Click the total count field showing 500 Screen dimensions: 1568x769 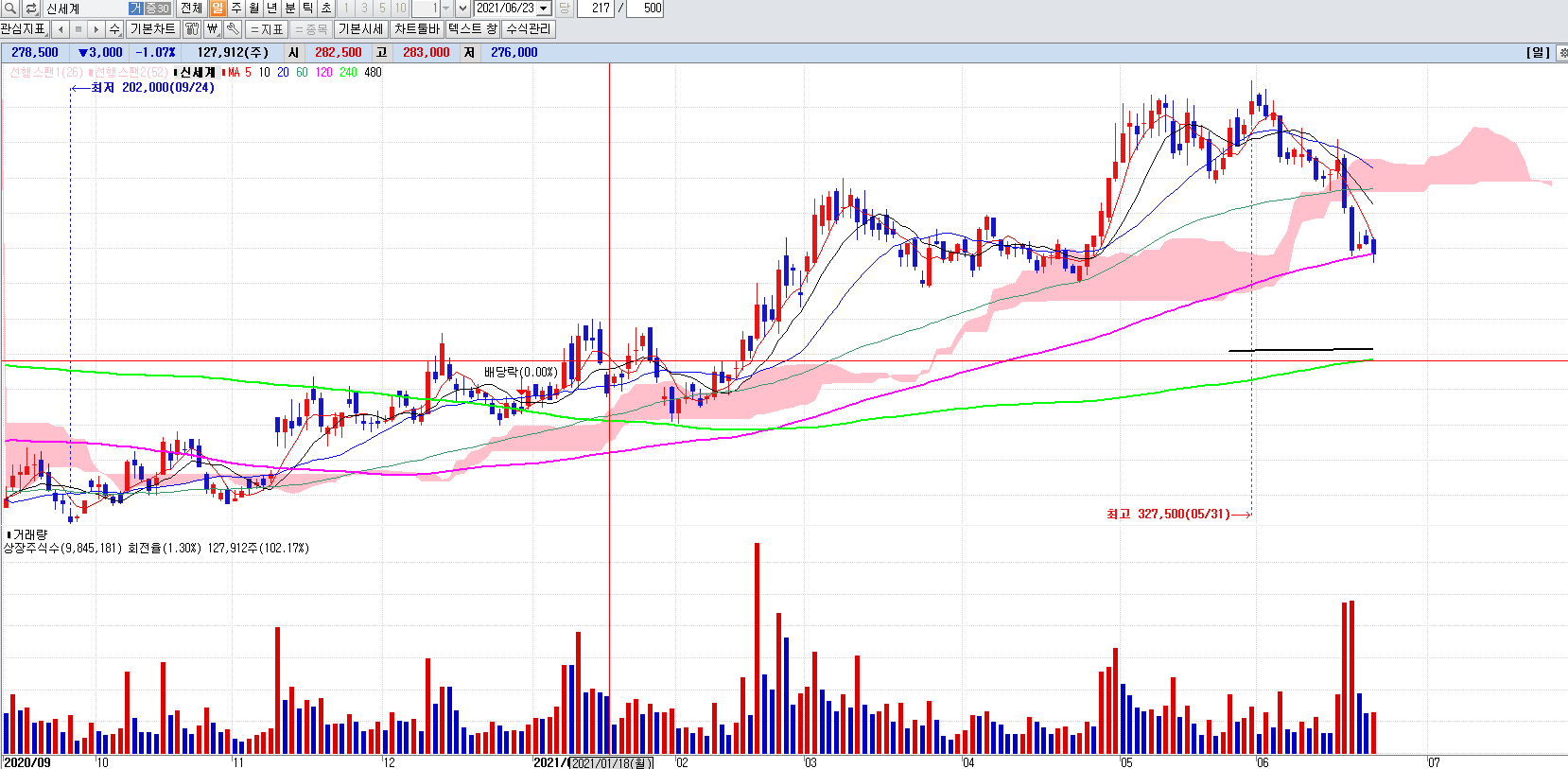(x=645, y=9)
